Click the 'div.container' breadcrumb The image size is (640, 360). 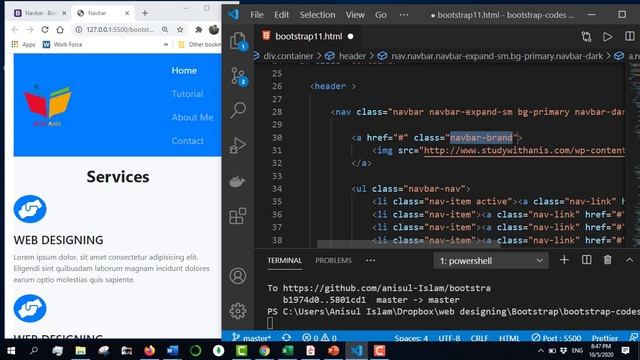pos(288,56)
